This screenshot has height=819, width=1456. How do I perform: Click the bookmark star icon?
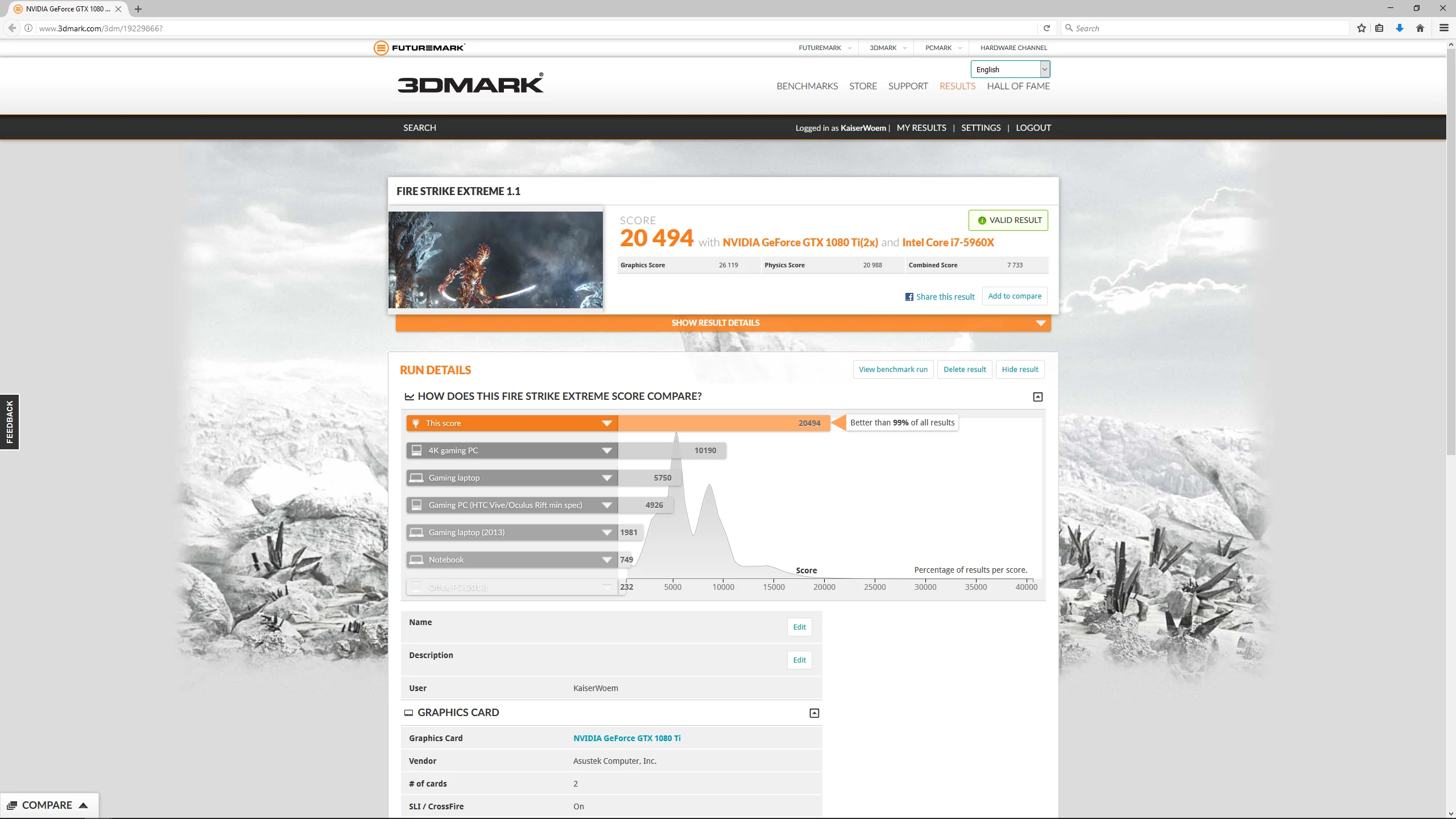[1361, 28]
